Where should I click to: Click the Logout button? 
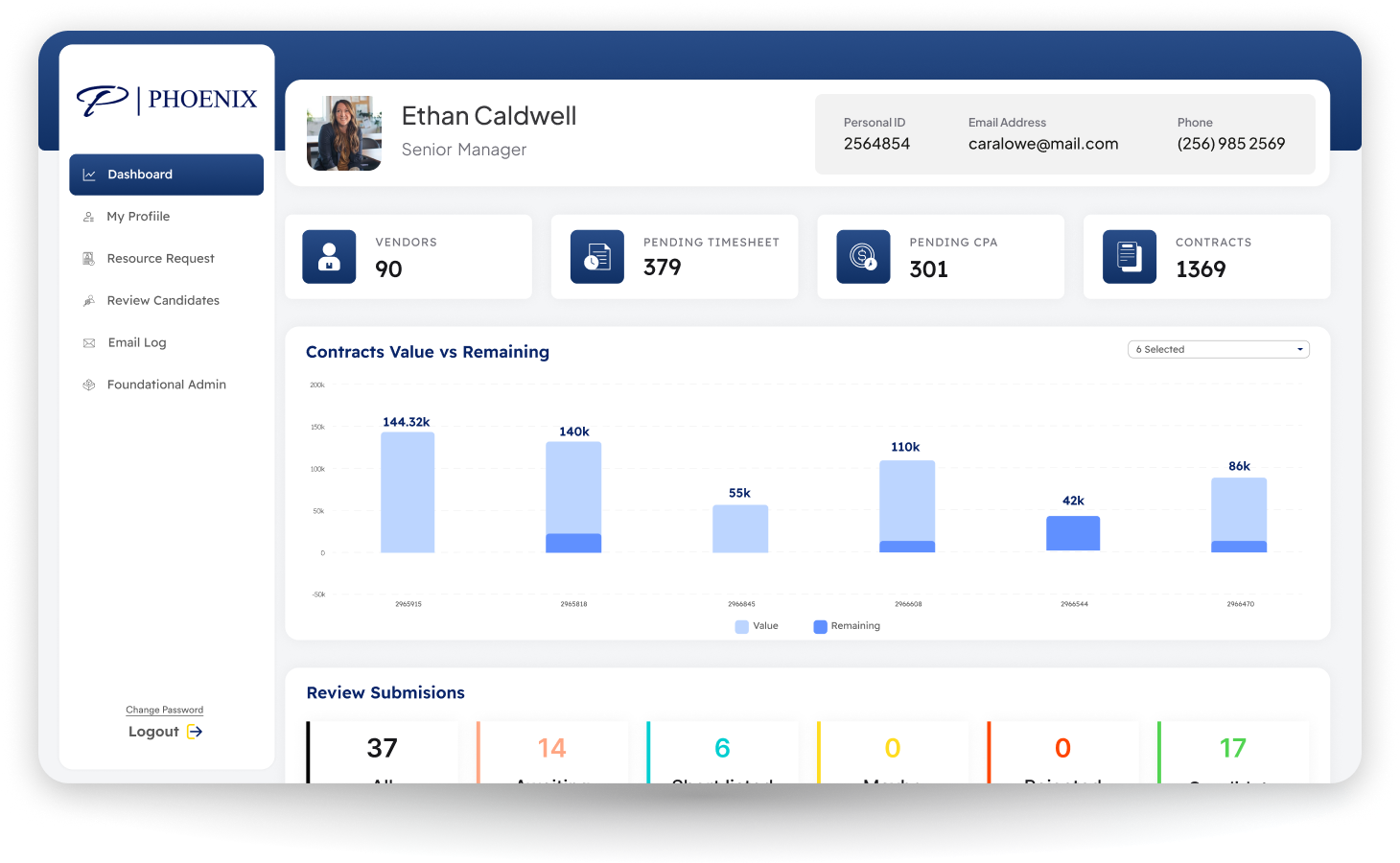[x=163, y=731]
